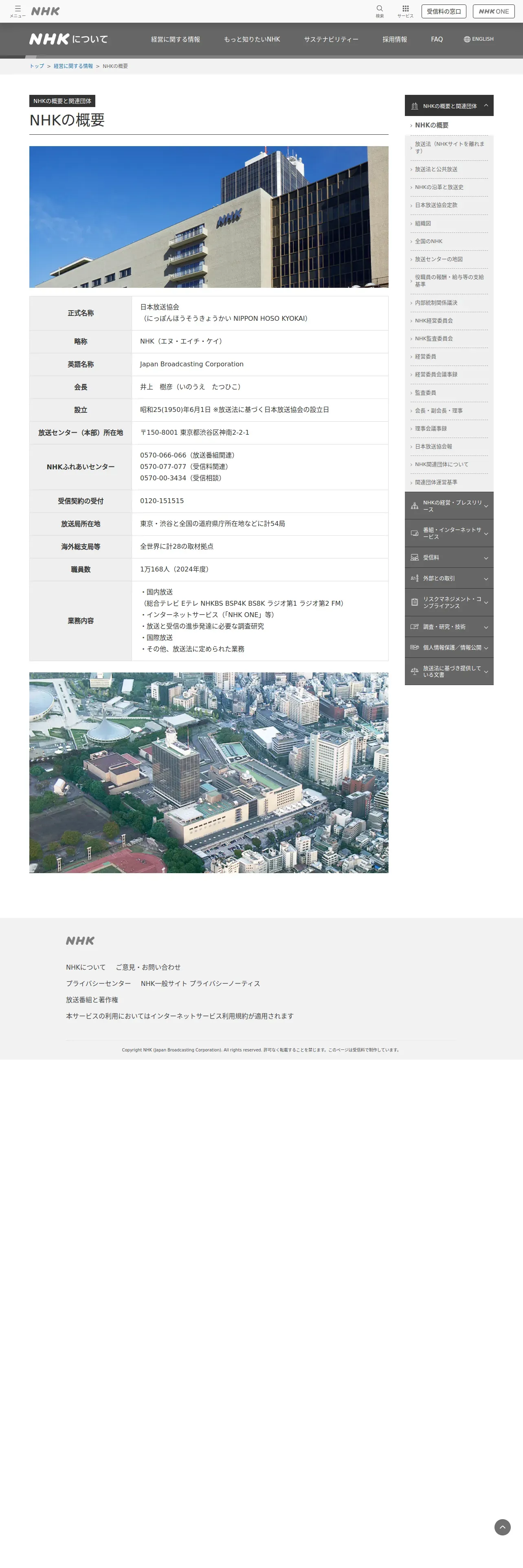The height and width of the screenshot is (1568, 523).
Task: Click the aerial NHK center photo
Action: pos(209,773)
